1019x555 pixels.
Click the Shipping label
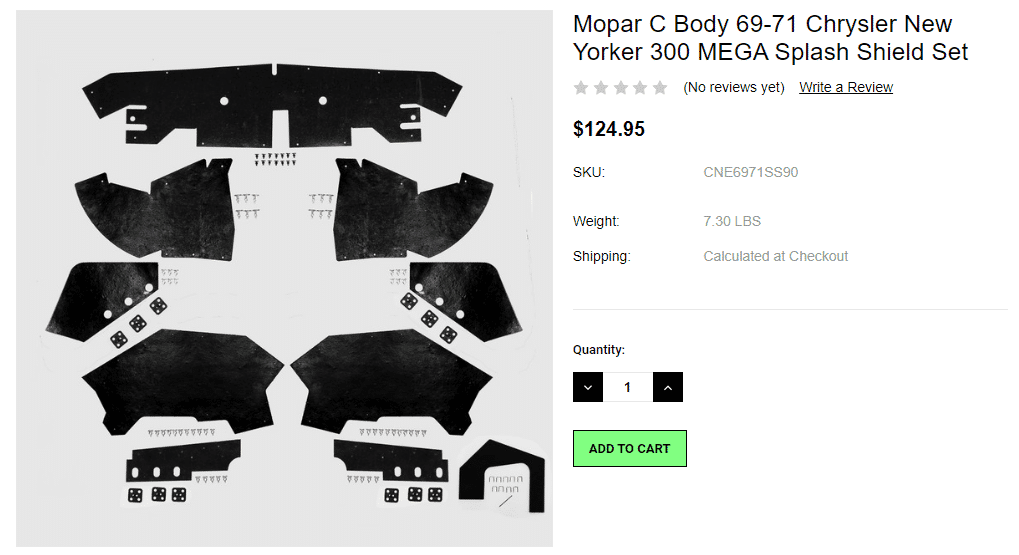(x=602, y=256)
